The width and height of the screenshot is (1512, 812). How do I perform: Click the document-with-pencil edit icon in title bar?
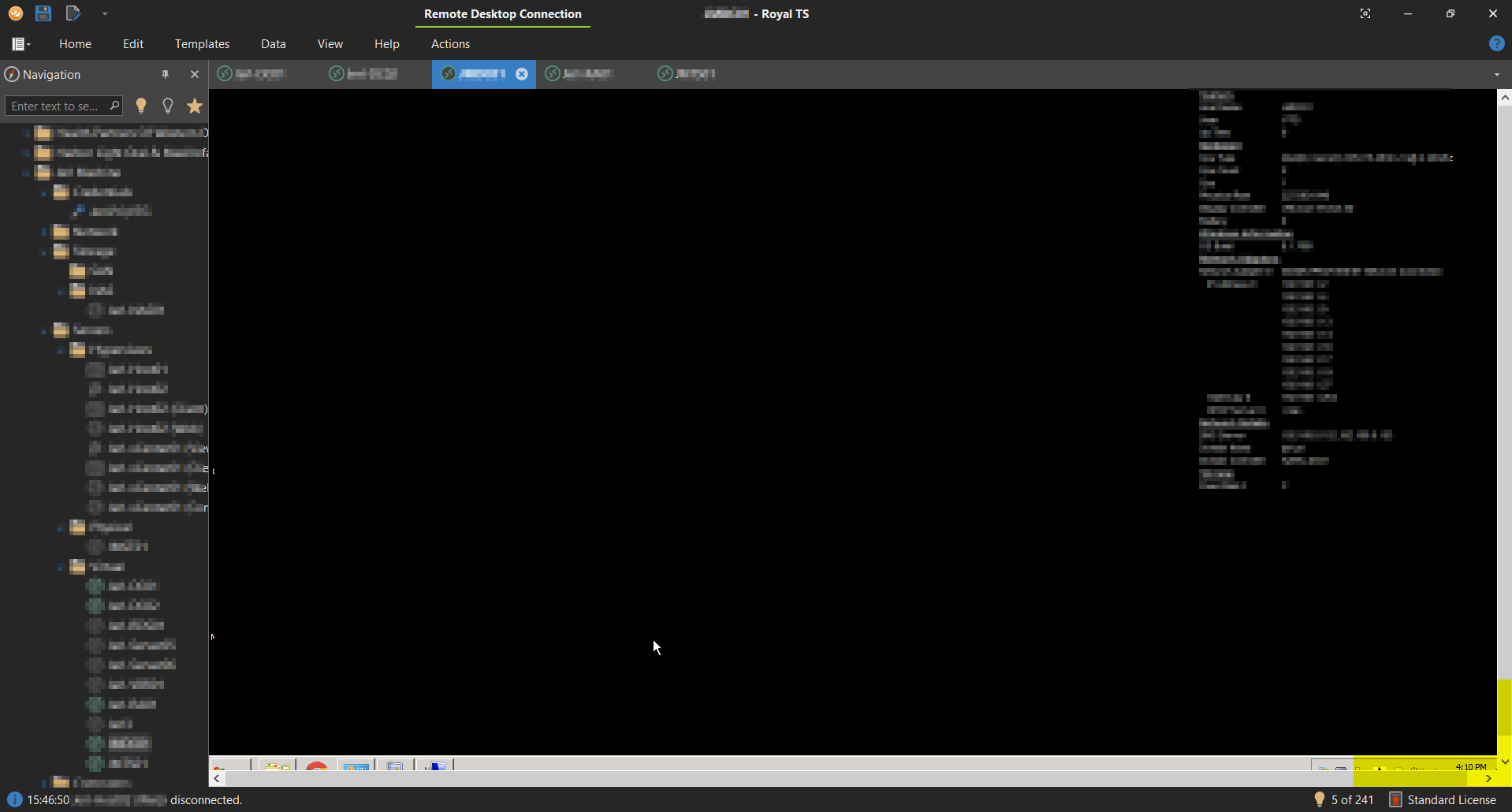[73, 13]
